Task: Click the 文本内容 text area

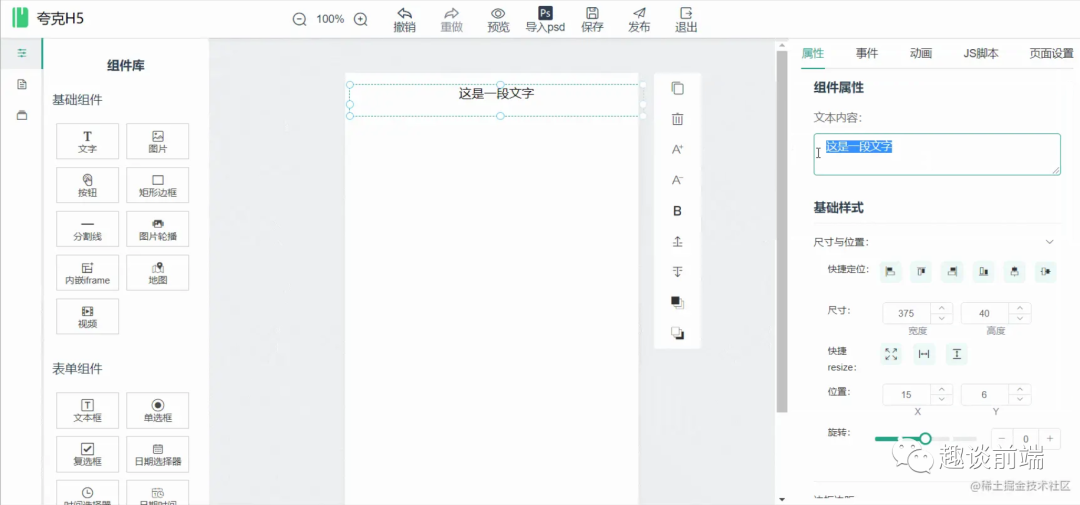Action: coord(936,155)
